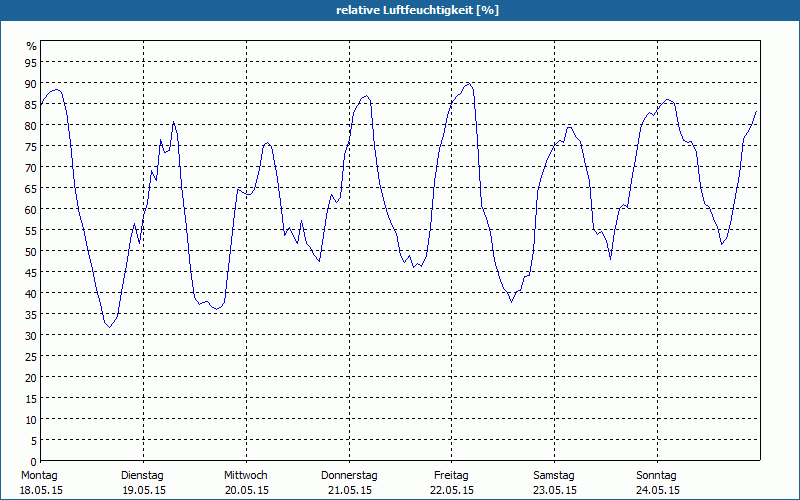Click the y-axis value "0"
The height and width of the screenshot is (500, 800).
(x=34, y=461)
